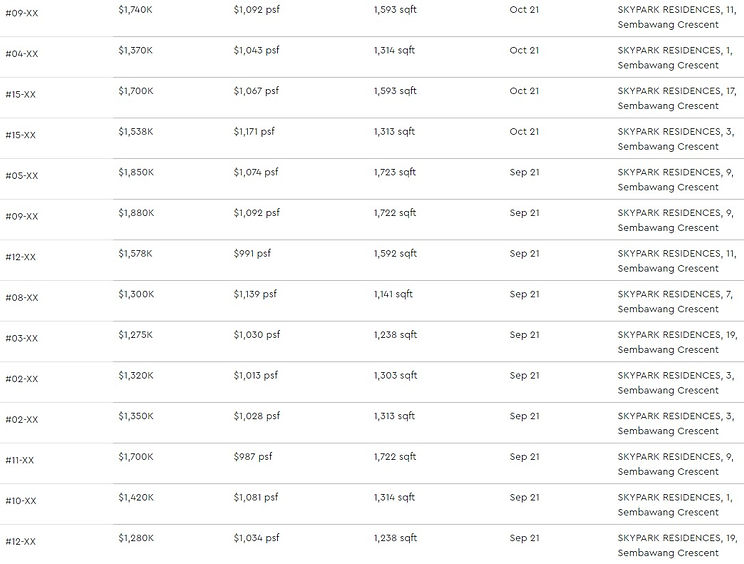744x564 pixels.
Task: Select the $1,034 psf value
Action: (256, 538)
